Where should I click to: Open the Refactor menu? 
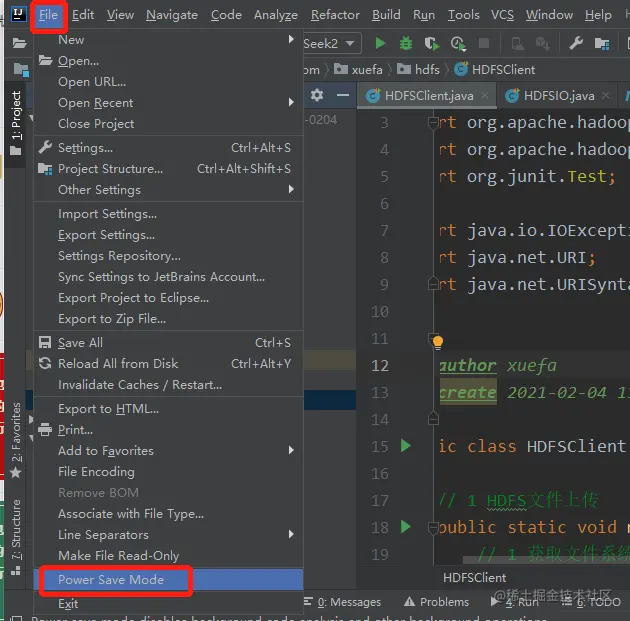335,15
